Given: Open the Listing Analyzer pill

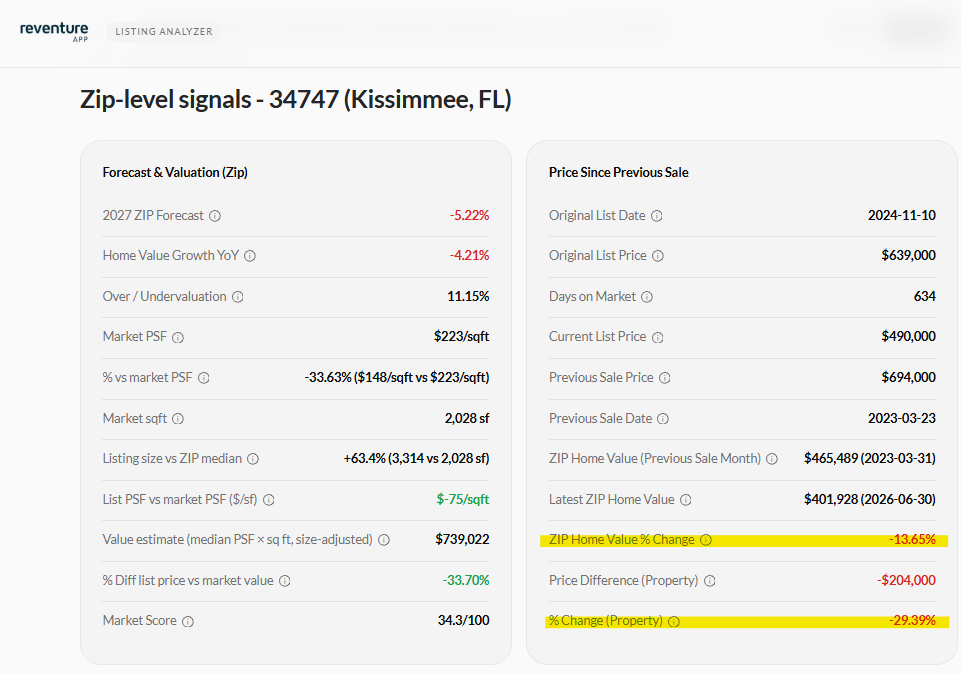Looking at the screenshot, I should [164, 32].
